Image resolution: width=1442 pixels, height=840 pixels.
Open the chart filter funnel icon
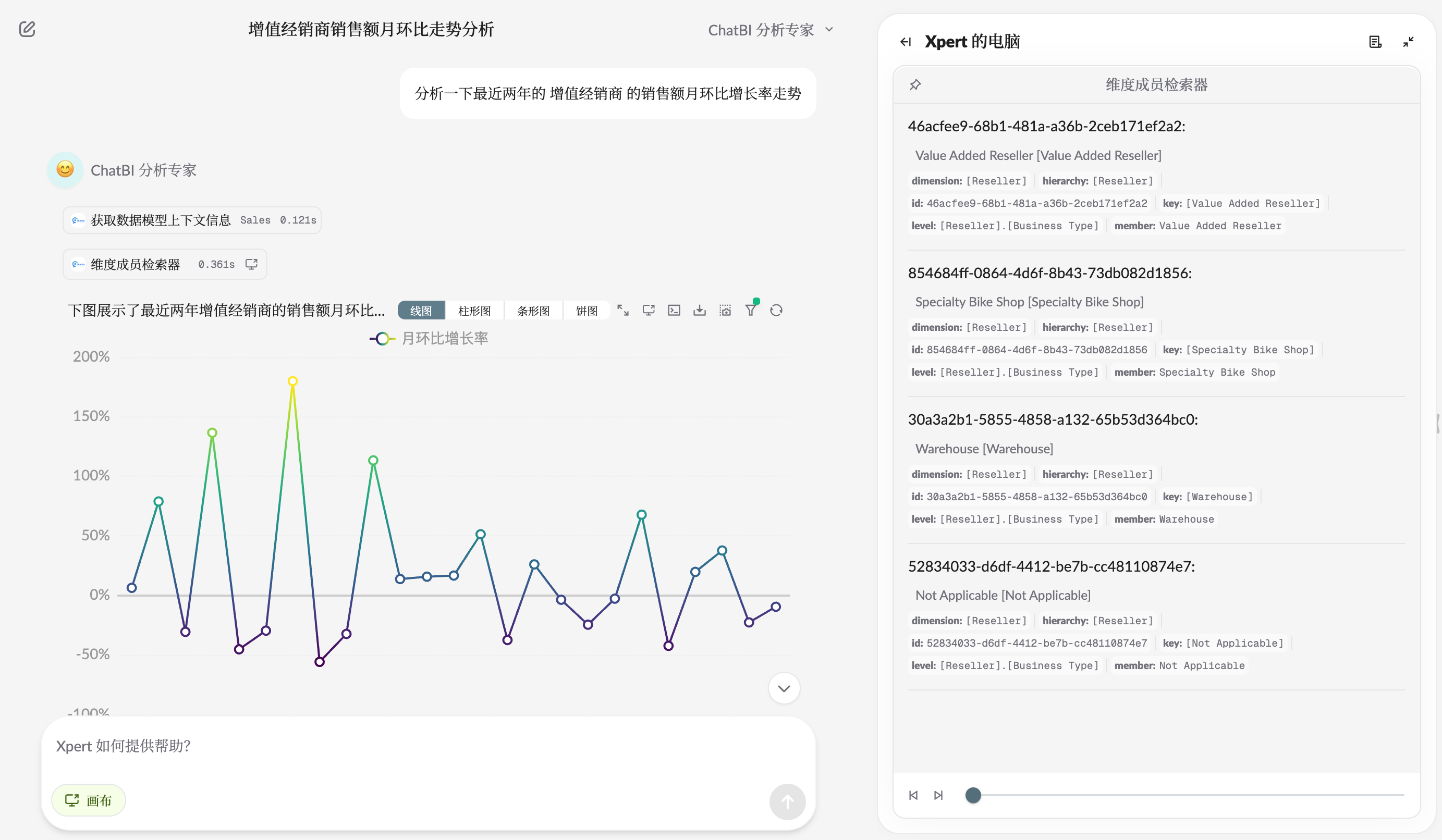coord(750,311)
